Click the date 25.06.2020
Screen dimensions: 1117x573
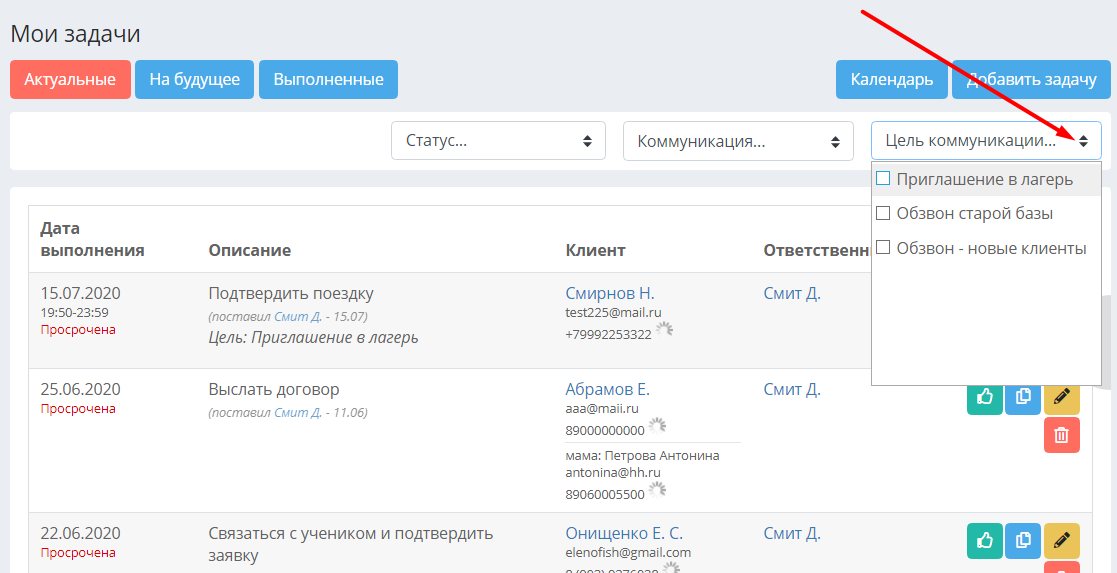tap(80, 389)
